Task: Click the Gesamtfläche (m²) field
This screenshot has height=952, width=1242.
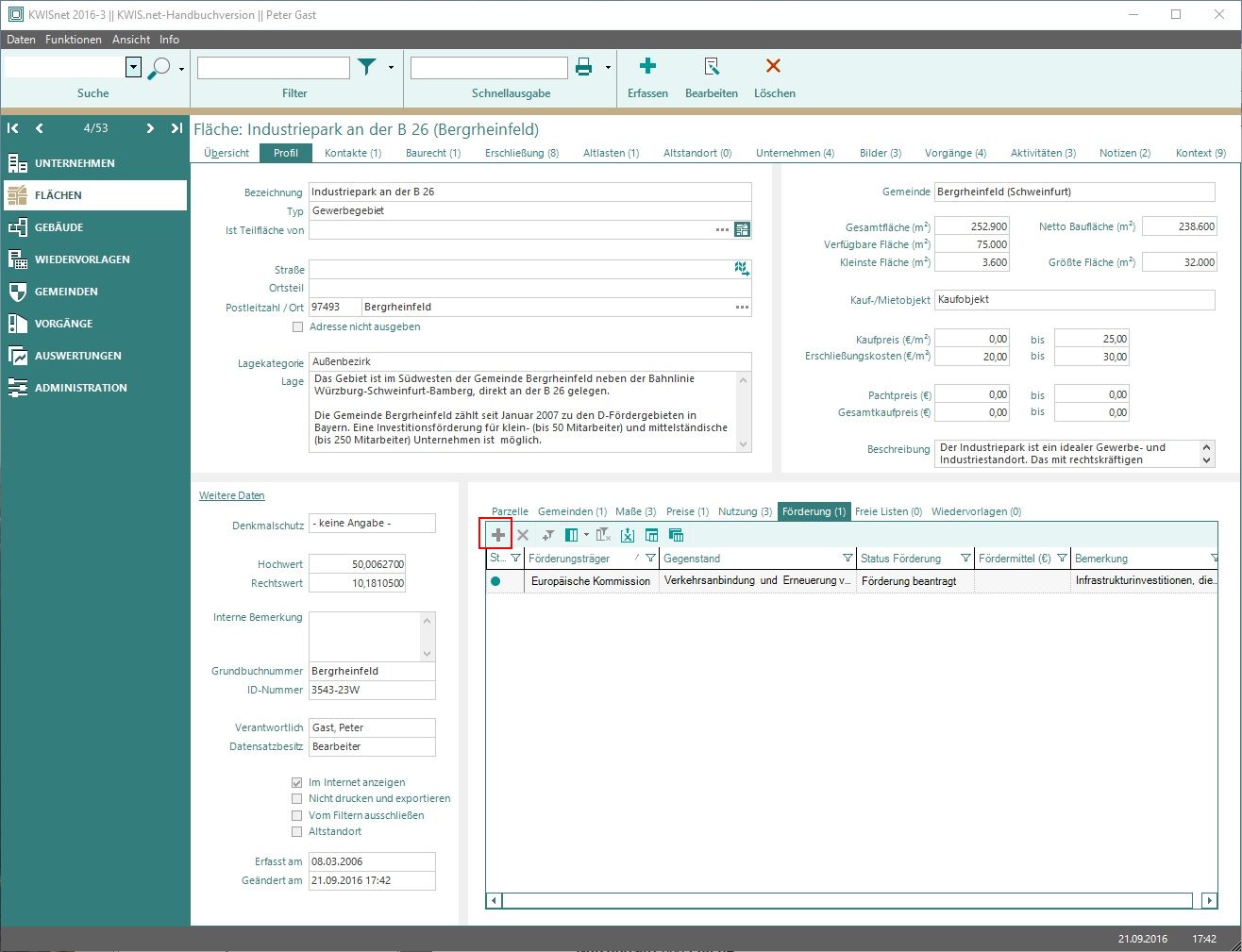Action: (x=972, y=226)
